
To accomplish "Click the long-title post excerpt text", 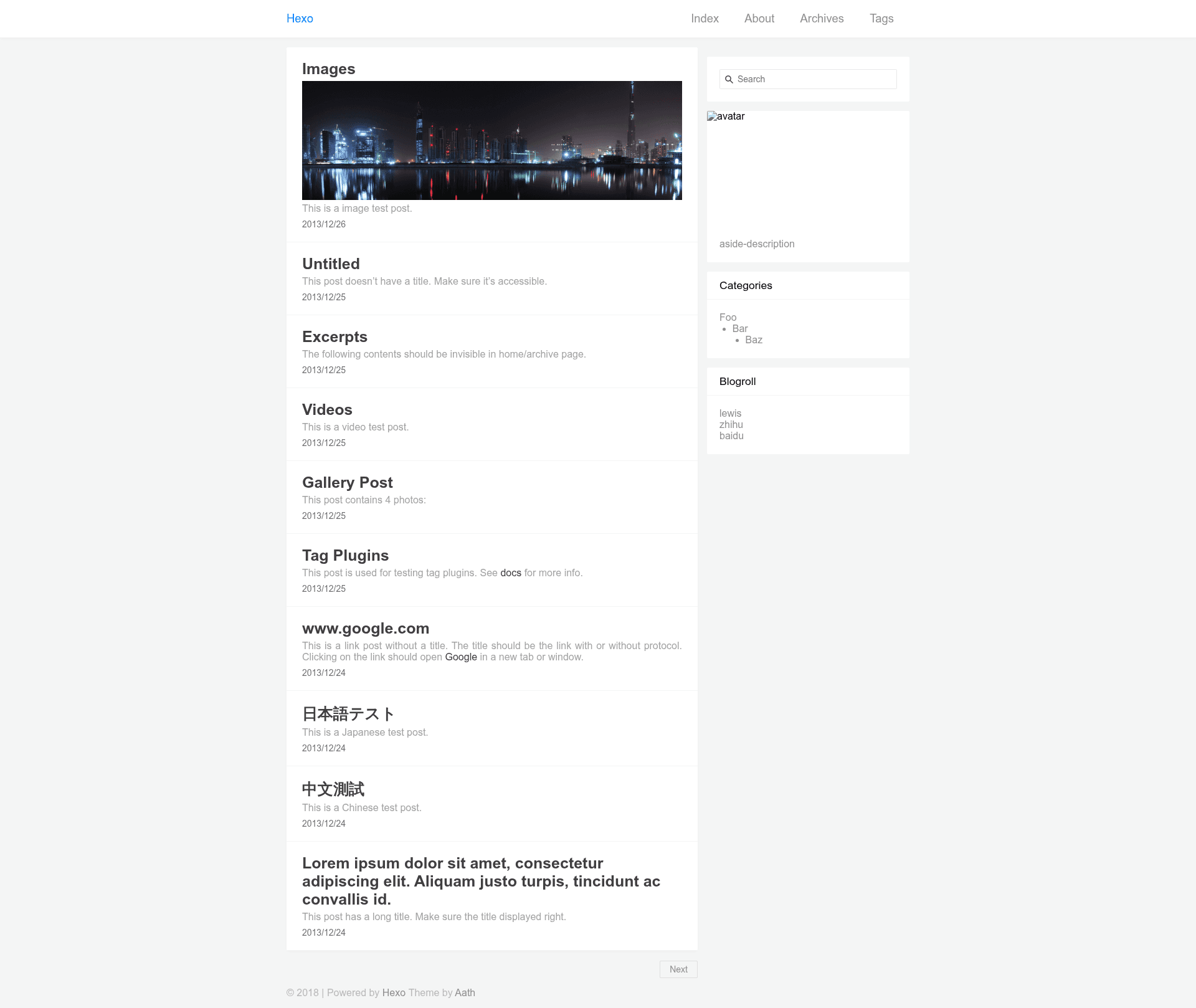I will [x=434, y=916].
